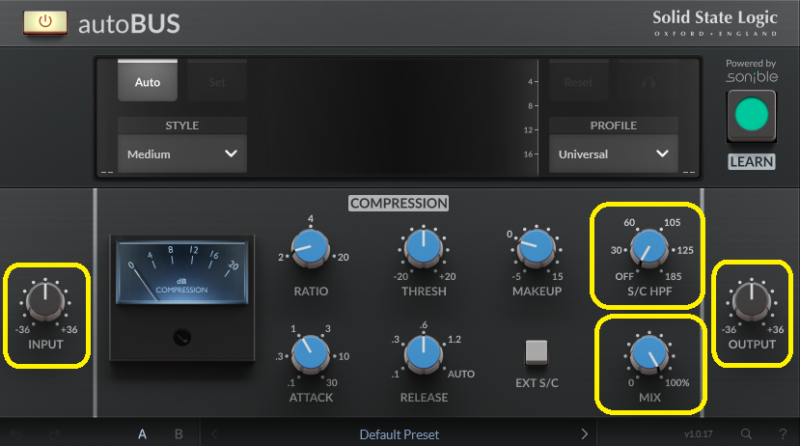Open the search magnifier icon

(746, 434)
